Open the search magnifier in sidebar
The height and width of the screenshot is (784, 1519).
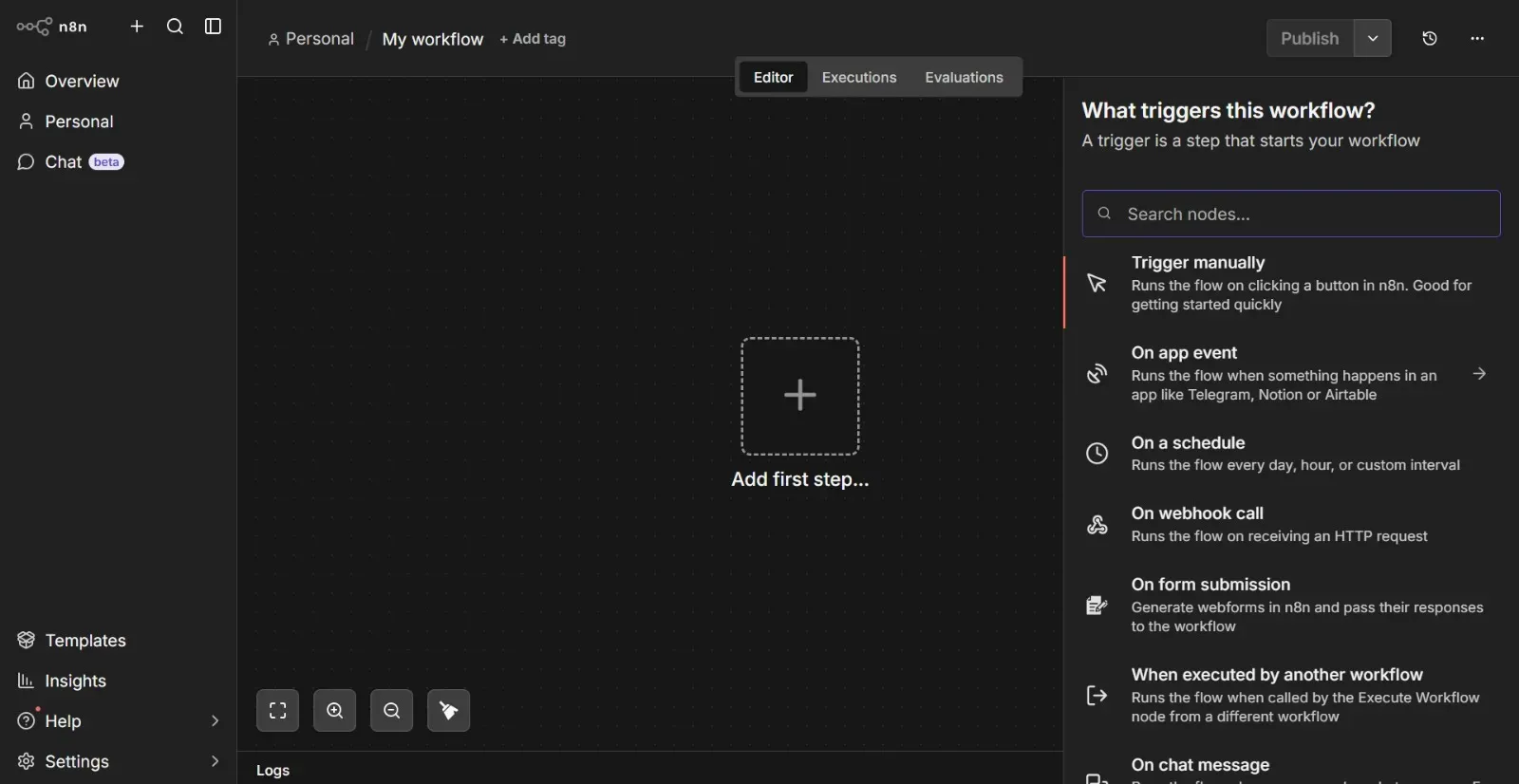pos(175,27)
